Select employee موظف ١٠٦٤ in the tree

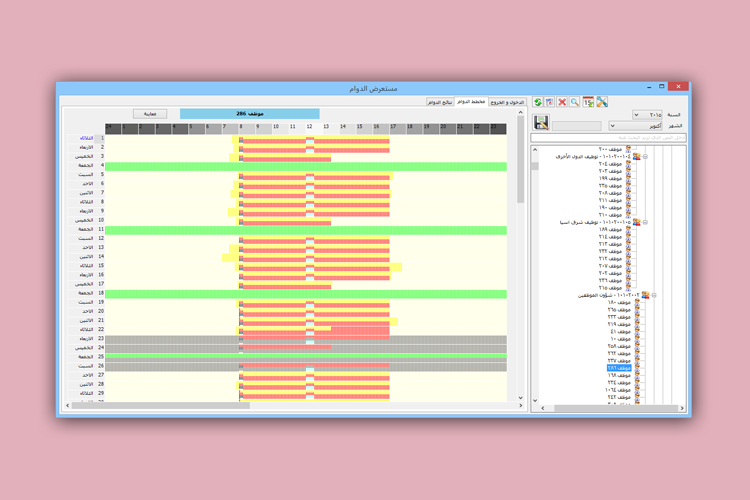coord(618,390)
